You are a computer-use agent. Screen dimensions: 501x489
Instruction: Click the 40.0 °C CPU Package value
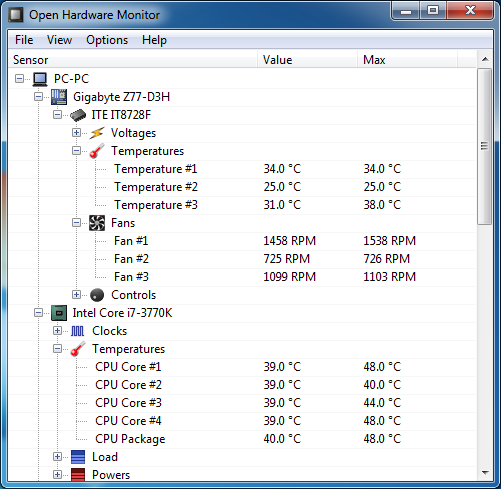[282, 439]
